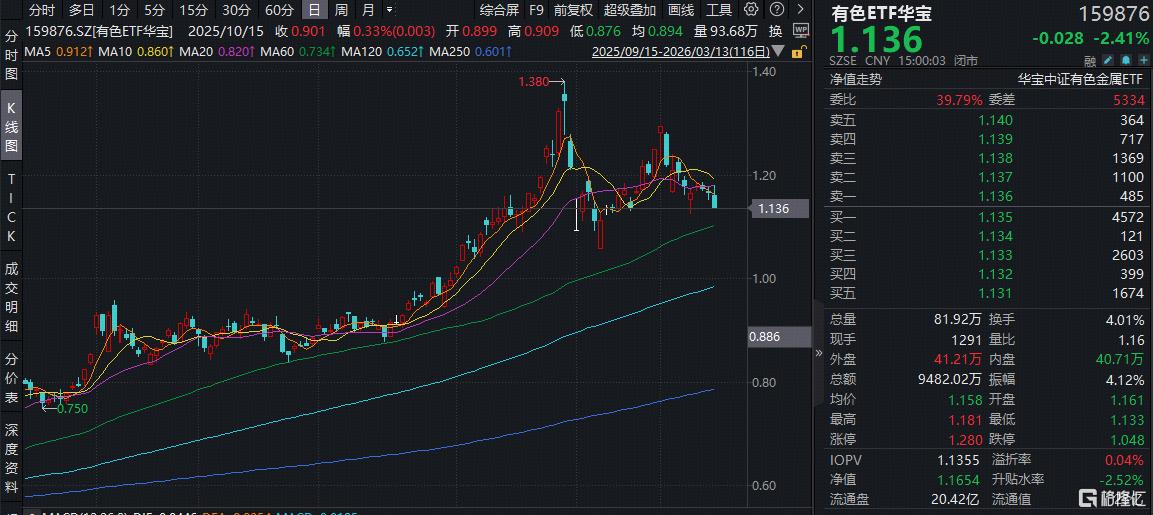Select the 60分 period

coord(279,10)
